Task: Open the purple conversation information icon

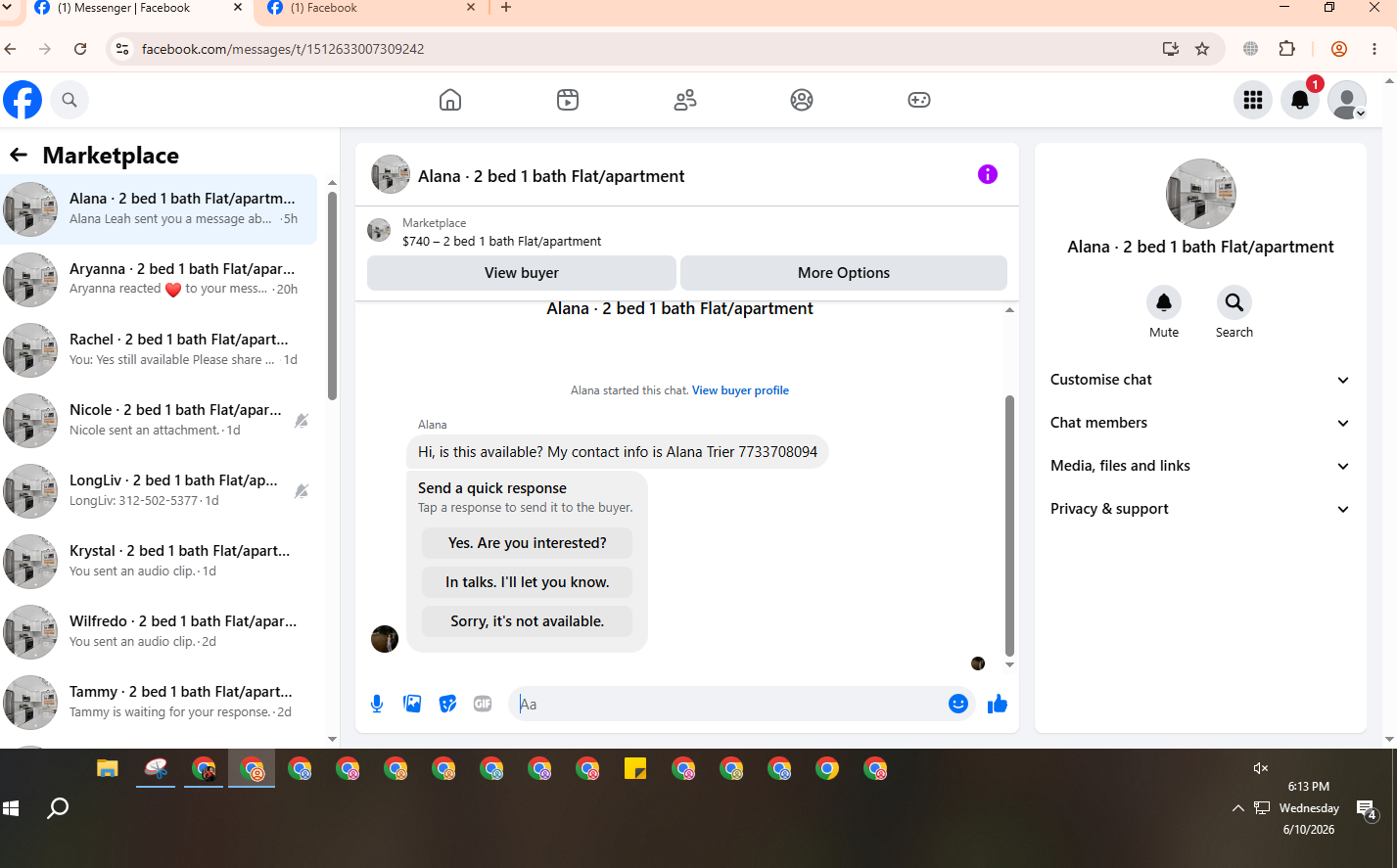Action: pyautogui.click(x=988, y=174)
